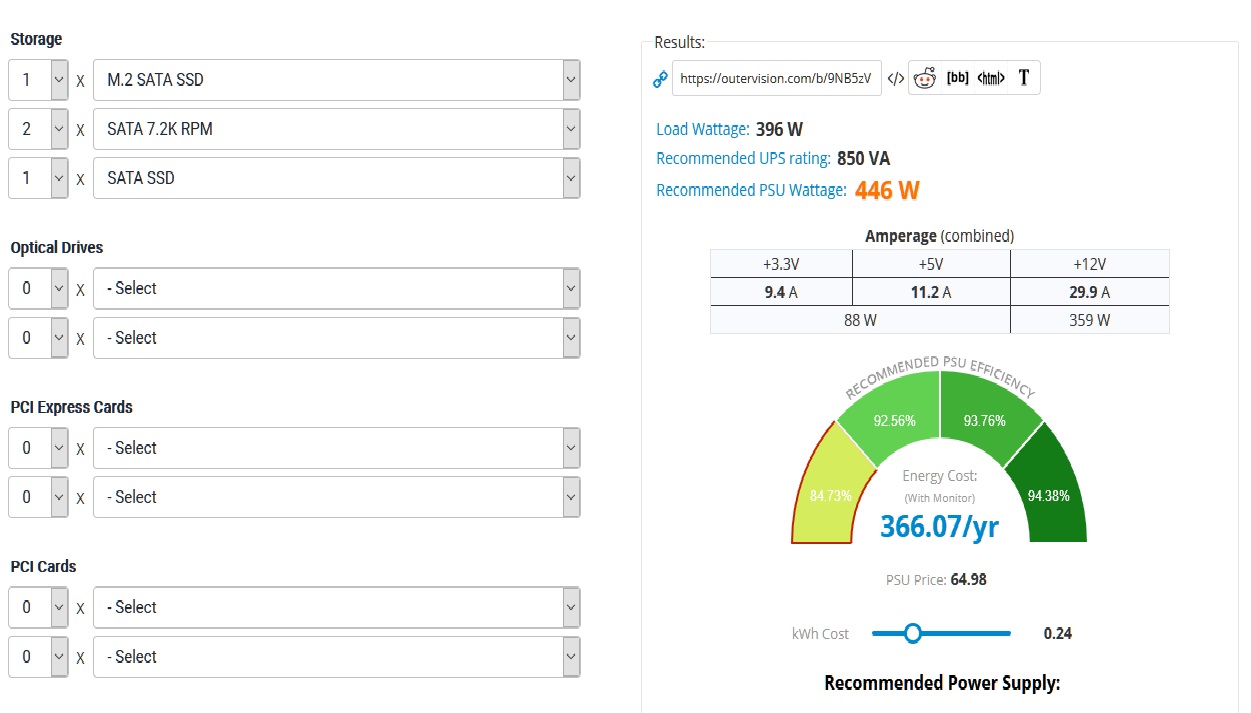Viewport: 1251px width, 713px height.
Task: Click the outervision.com results URL field
Action: (x=777, y=78)
